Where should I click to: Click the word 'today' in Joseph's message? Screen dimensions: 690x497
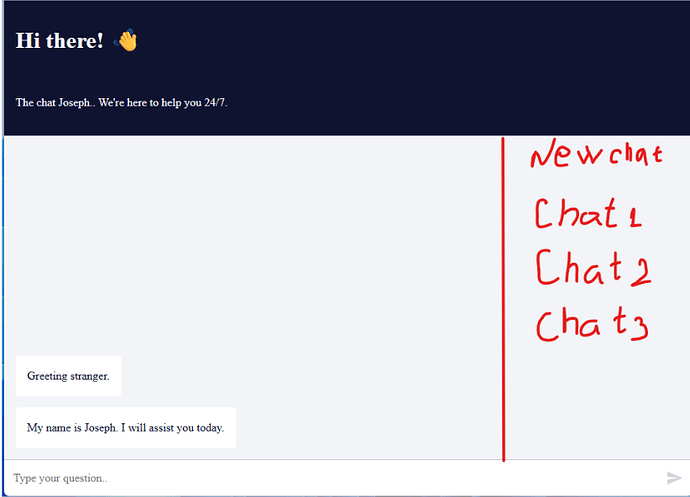(x=210, y=428)
